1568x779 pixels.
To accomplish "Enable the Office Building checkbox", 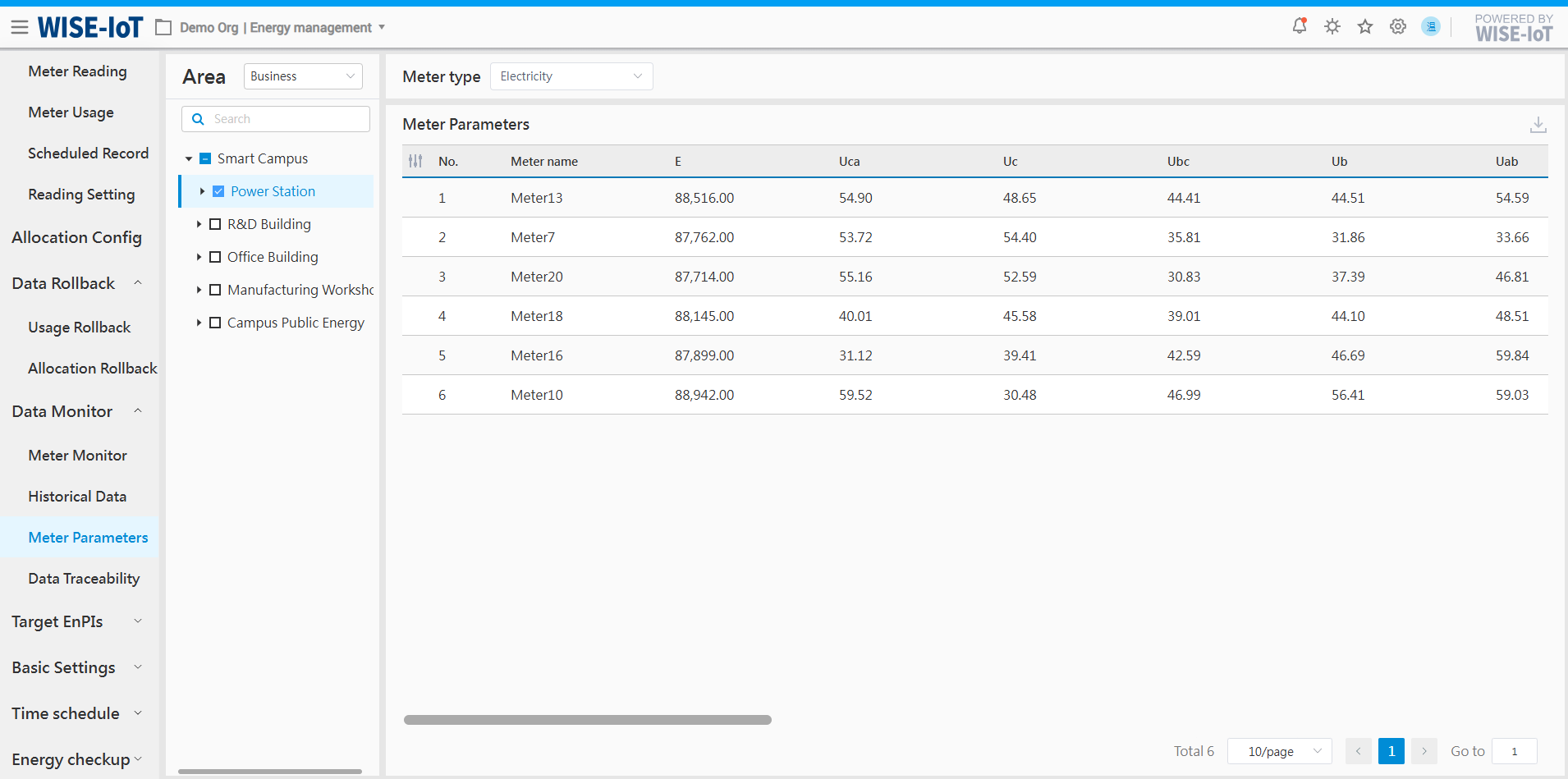I will [x=215, y=257].
